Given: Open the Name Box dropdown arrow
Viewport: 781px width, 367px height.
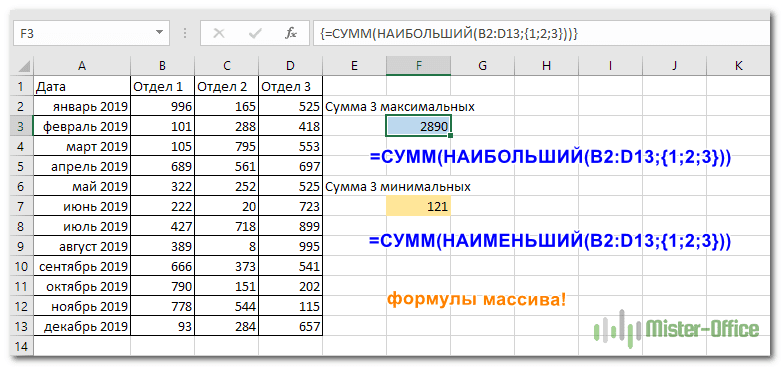Looking at the screenshot, I should pos(159,33).
